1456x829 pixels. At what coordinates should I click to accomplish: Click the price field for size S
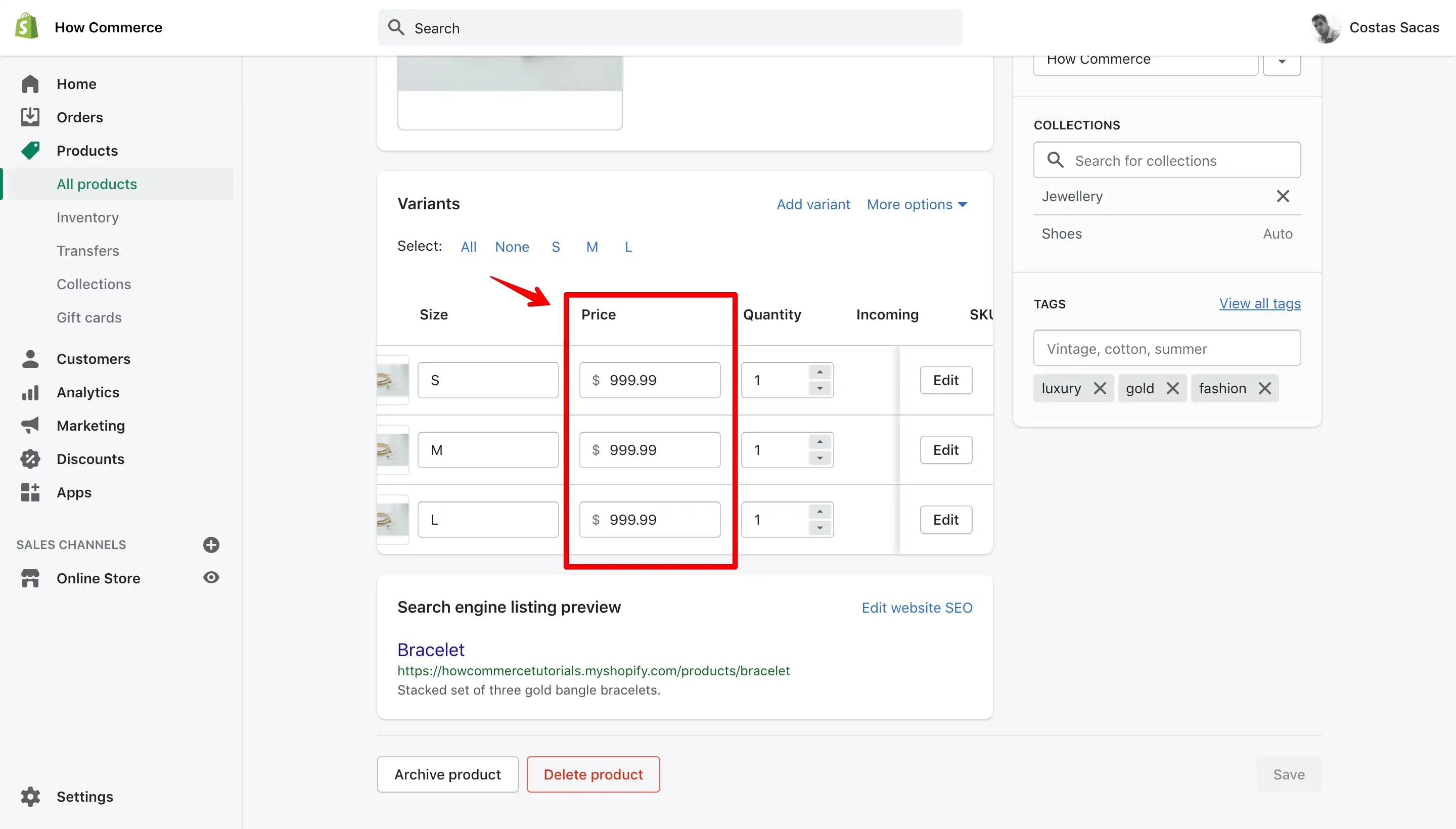650,380
